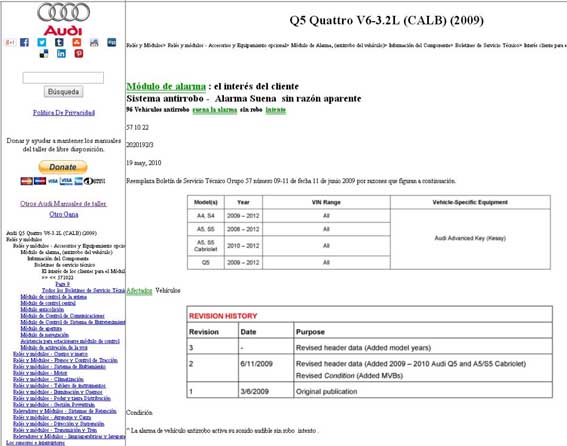
Task: Open Asistencia para estacionarse módulo de control link
Action: pyautogui.click(x=70, y=341)
